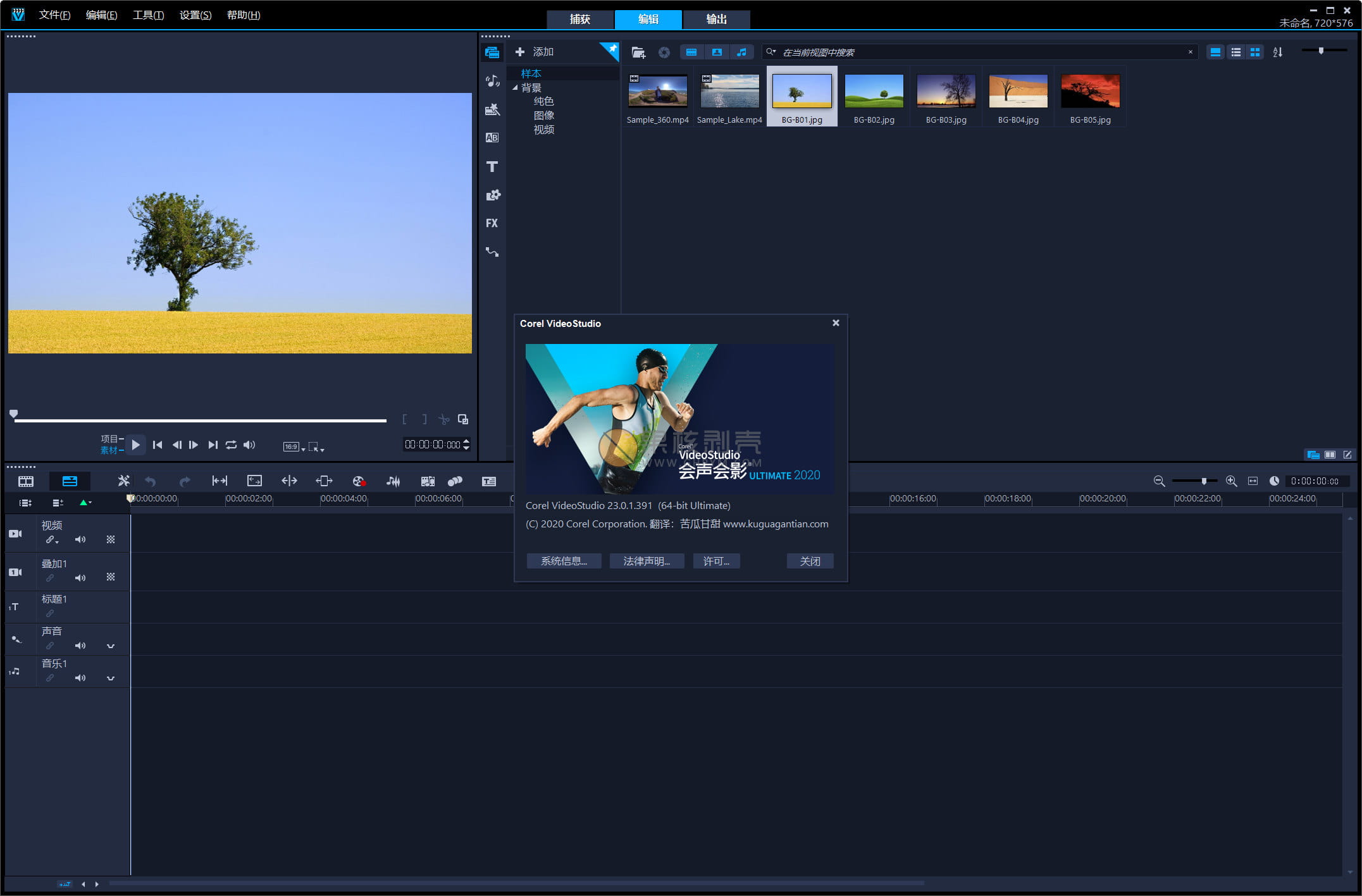The width and height of the screenshot is (1362, 896).
Task: Mute the 声音 track
Action: tap(80, 646)
